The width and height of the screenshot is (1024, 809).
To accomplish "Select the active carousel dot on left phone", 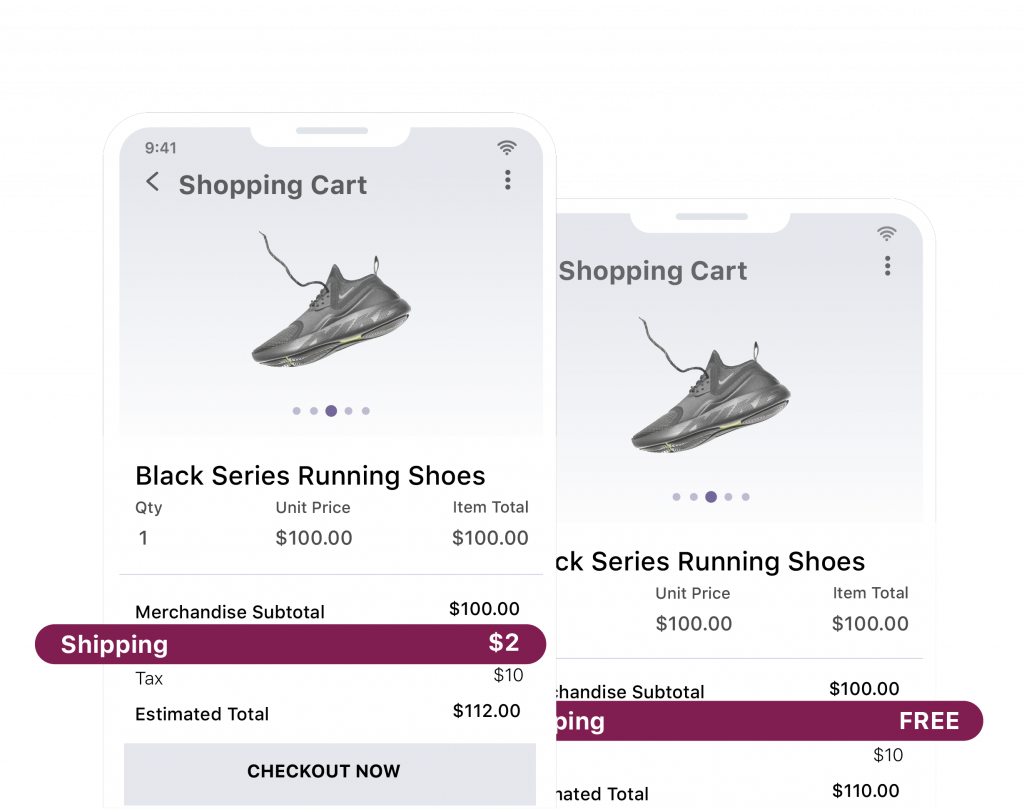I will click(330, 410).
